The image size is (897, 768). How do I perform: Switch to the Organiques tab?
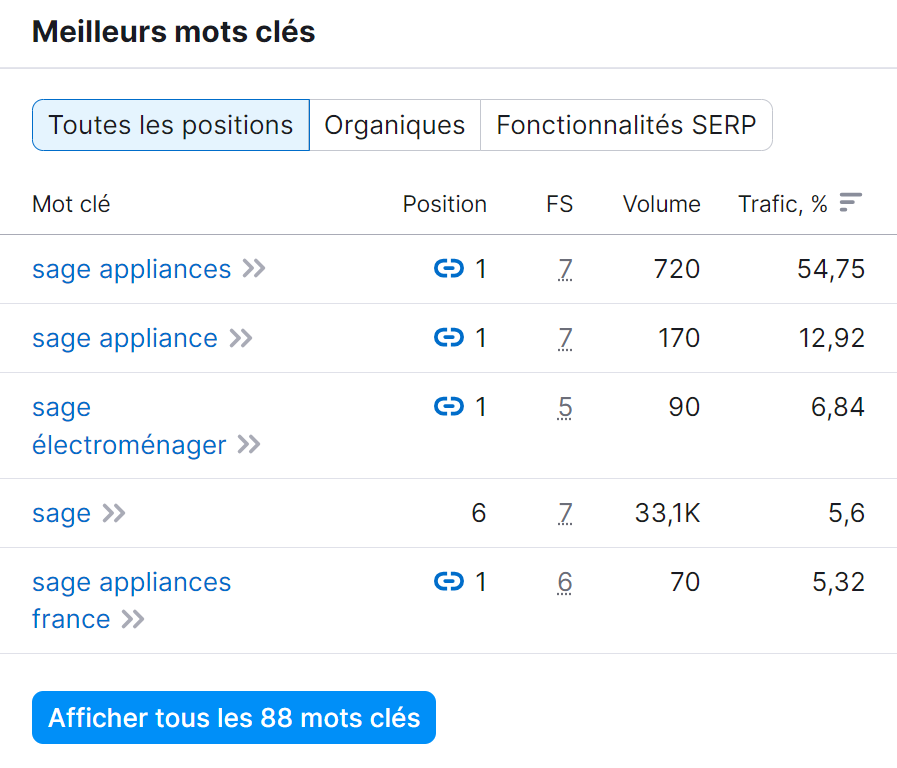click(x=394, y=125)
